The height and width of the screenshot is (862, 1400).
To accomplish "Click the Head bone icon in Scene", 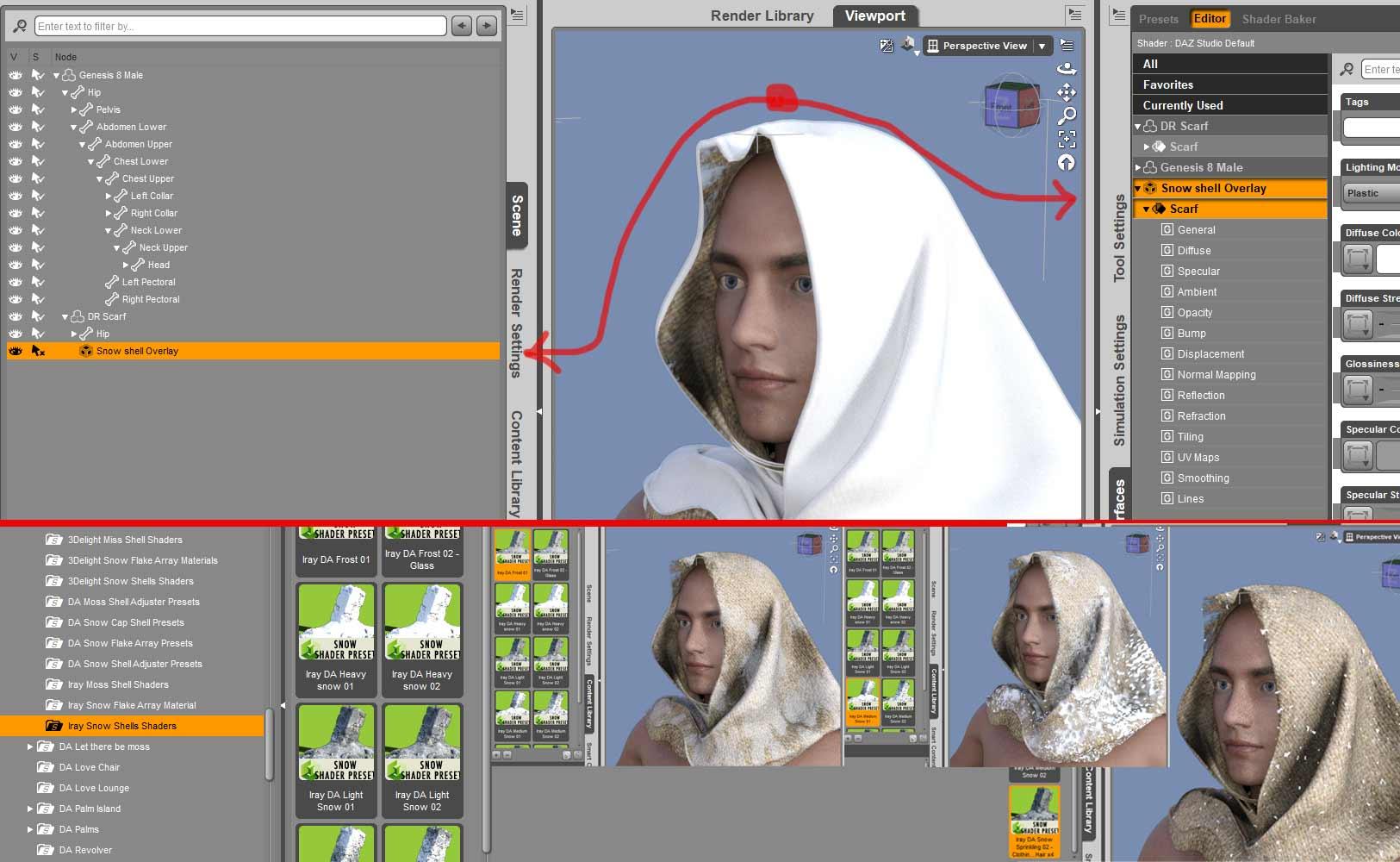I will 138,265.
